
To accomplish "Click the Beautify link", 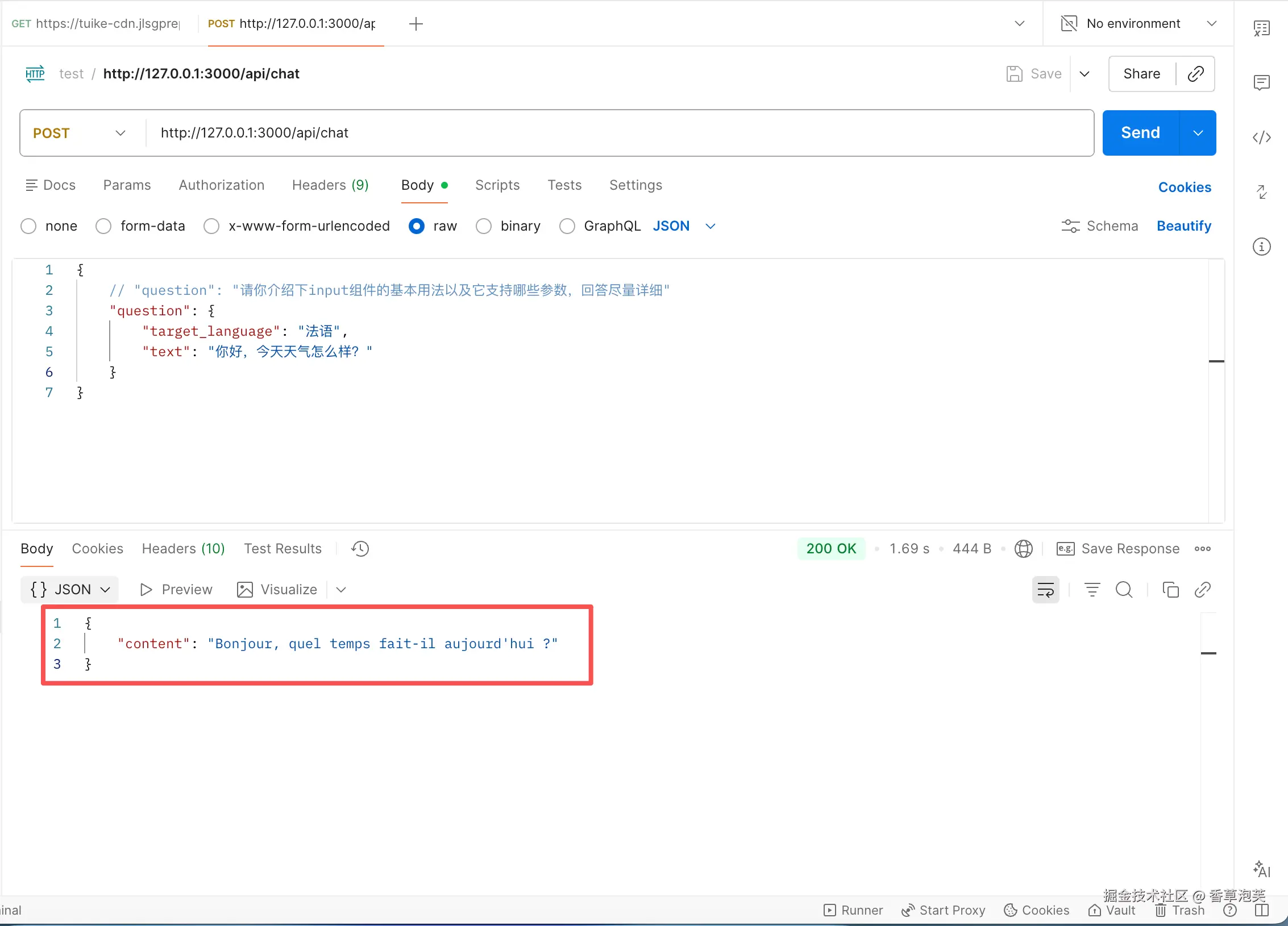I will coord(1183,226).
